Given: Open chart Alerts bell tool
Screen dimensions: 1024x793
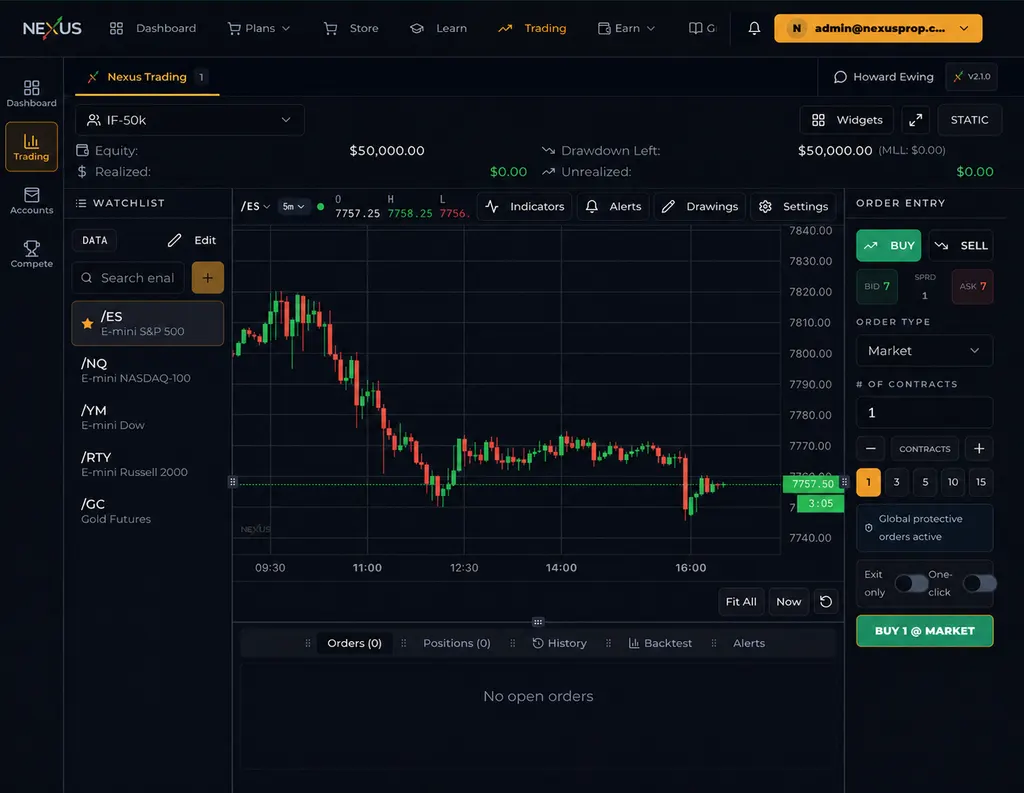Looking at the screenshot, I should (x=613, y=206).
